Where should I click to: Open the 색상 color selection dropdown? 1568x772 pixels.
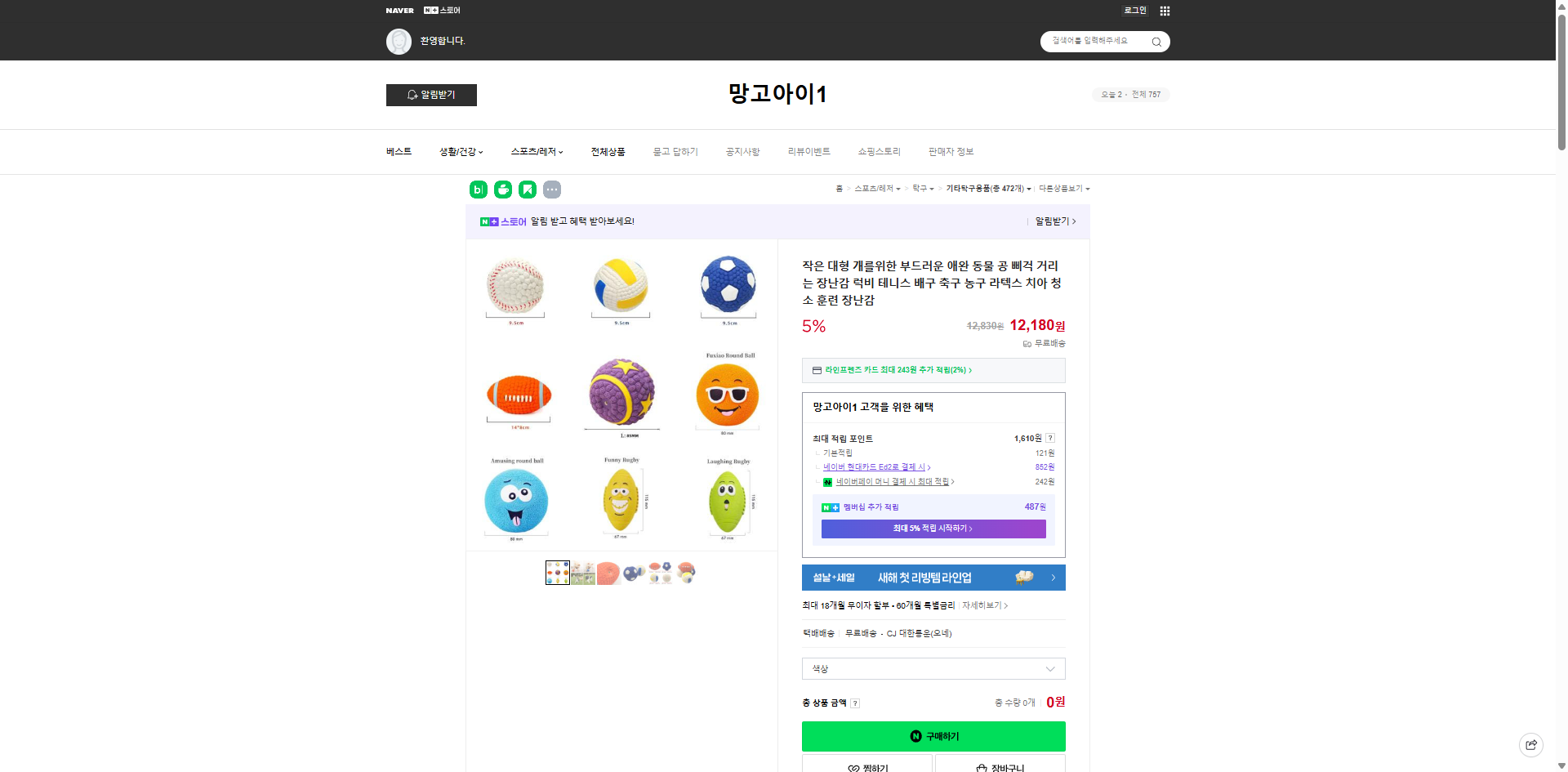pos(933,668)
